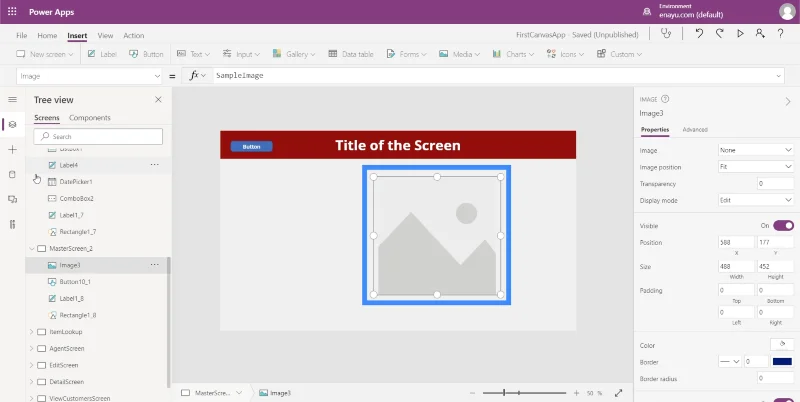Toggle the Visible switch off
This screenshot has width=800, height=402.
[x=783, y=225]
